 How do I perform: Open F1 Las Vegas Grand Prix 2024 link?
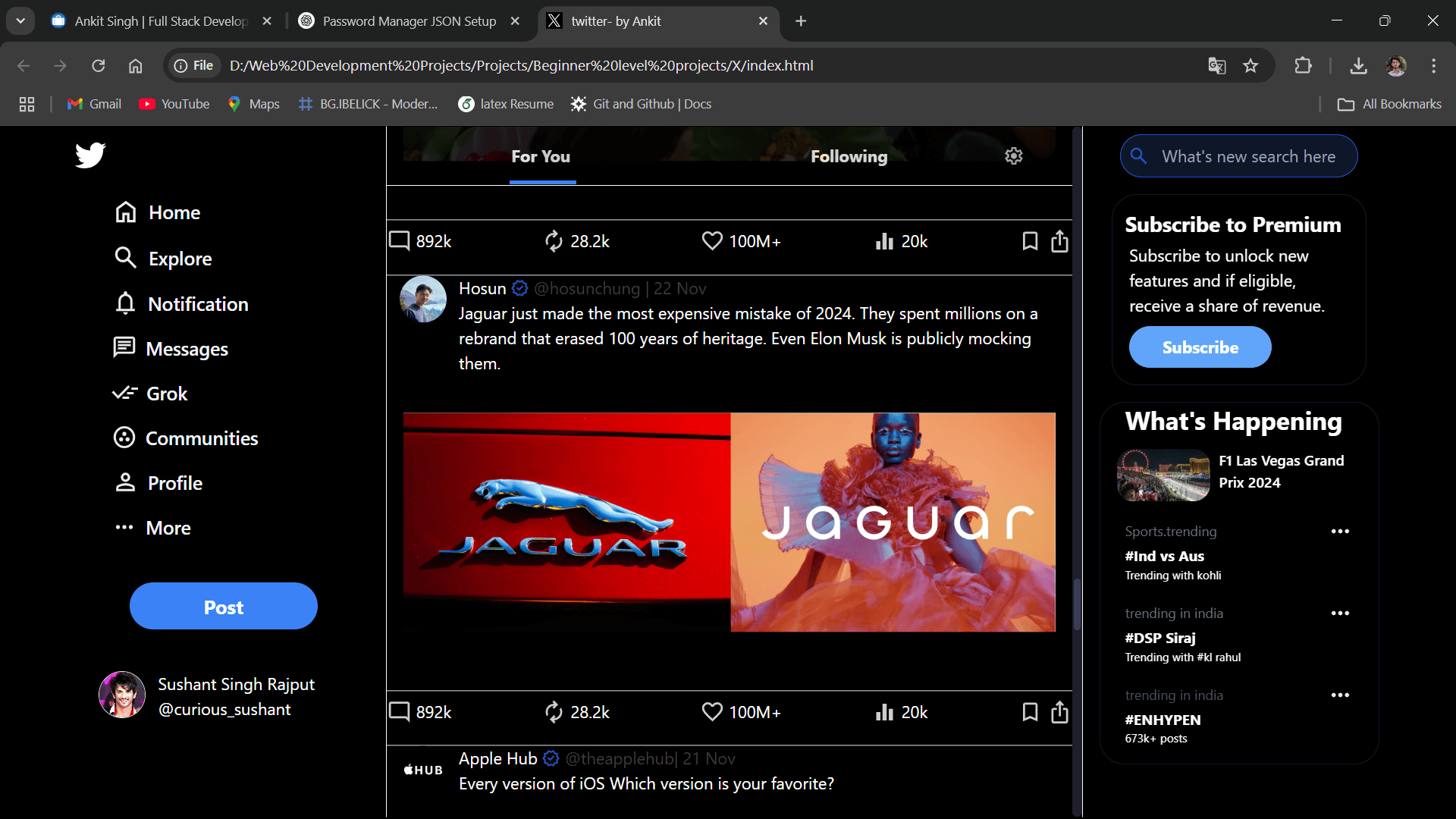[1281, 472]
